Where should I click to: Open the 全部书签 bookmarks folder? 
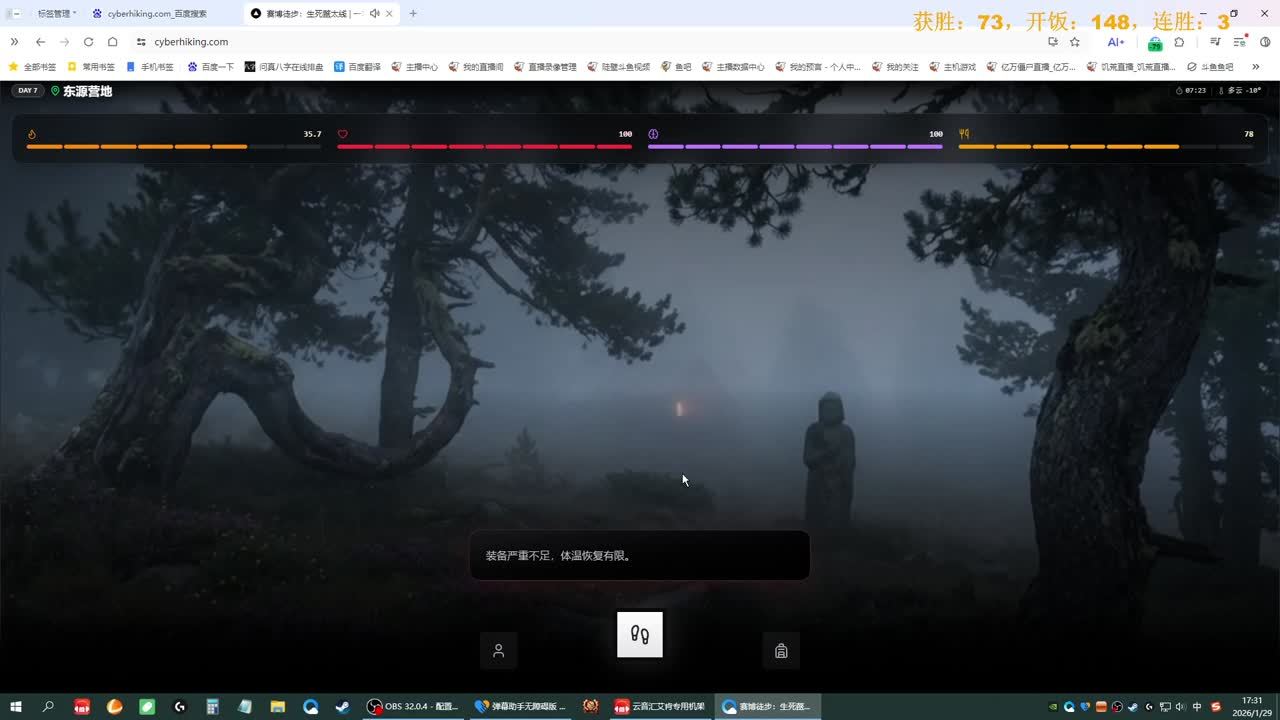(32, 67)
